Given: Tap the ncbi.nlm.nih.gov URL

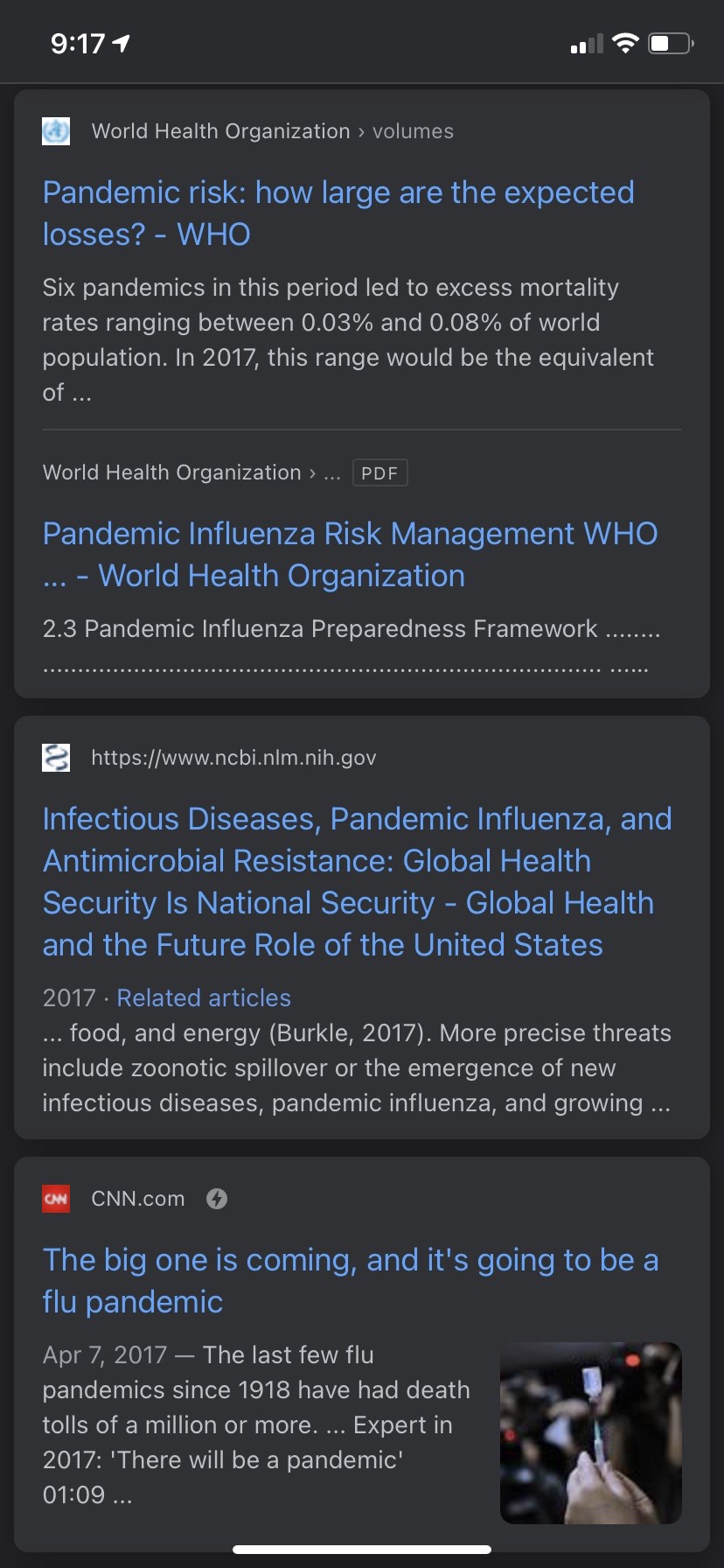Looking at the screenshot, I should pyautogui.click(x=233, y=758).
